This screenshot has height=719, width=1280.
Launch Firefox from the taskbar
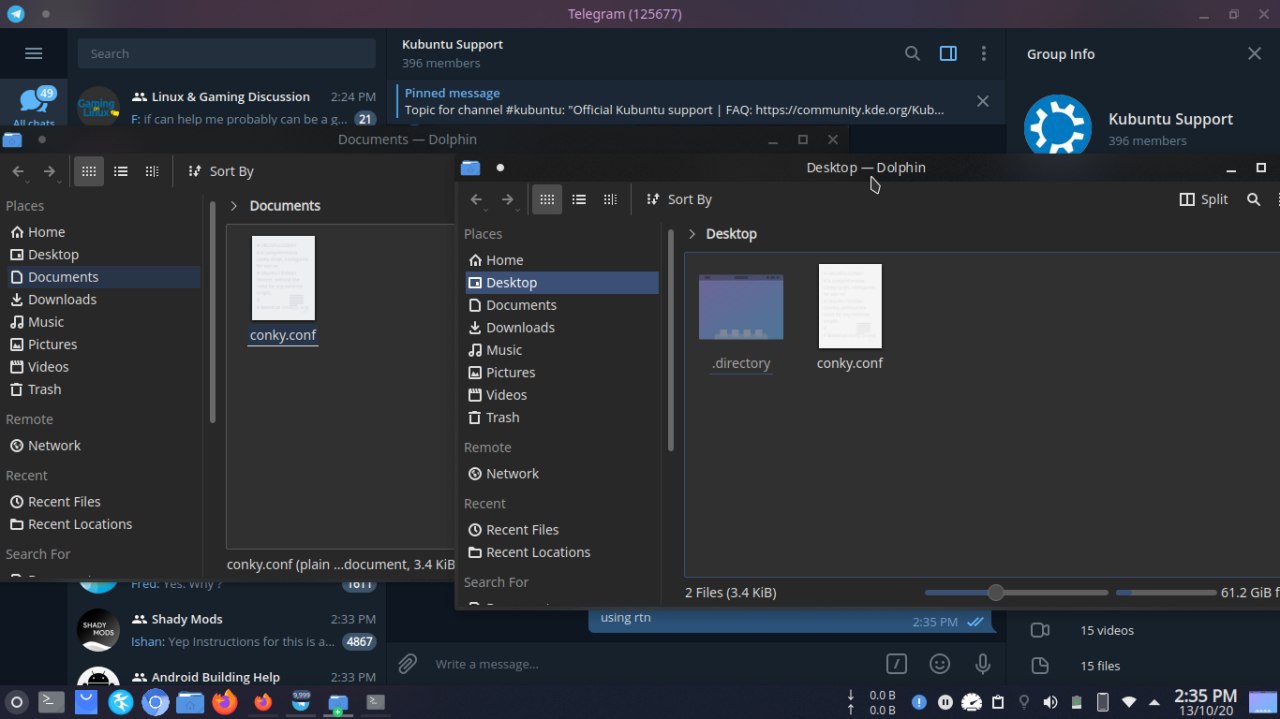click(x=225, y=702)
